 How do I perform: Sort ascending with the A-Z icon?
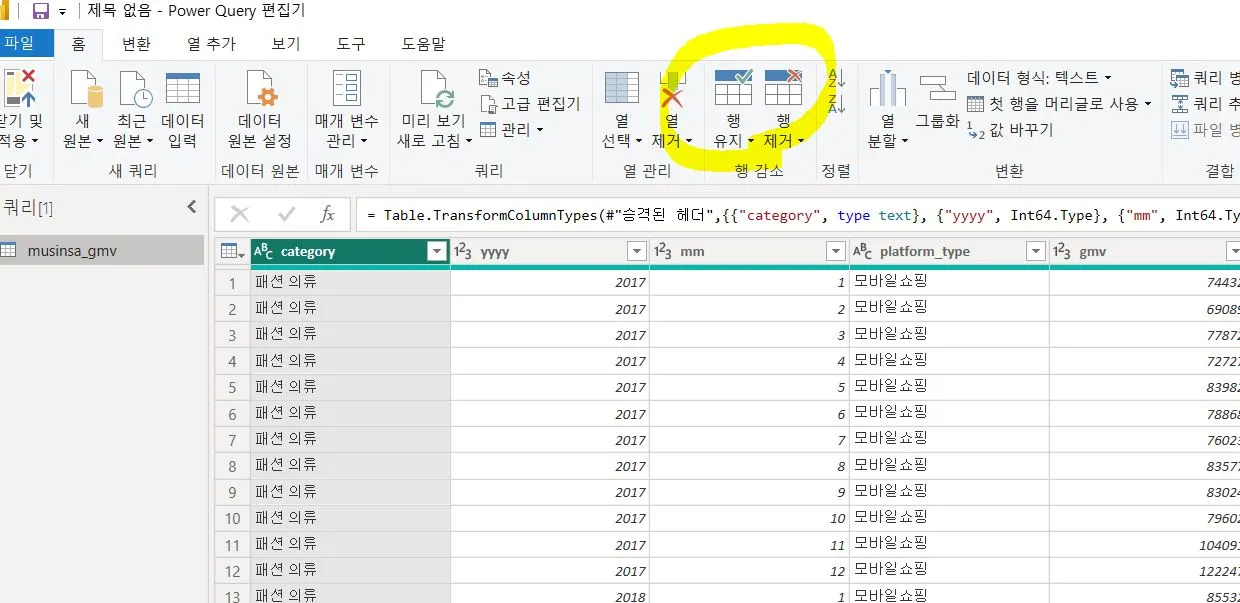tap(837, 78)
